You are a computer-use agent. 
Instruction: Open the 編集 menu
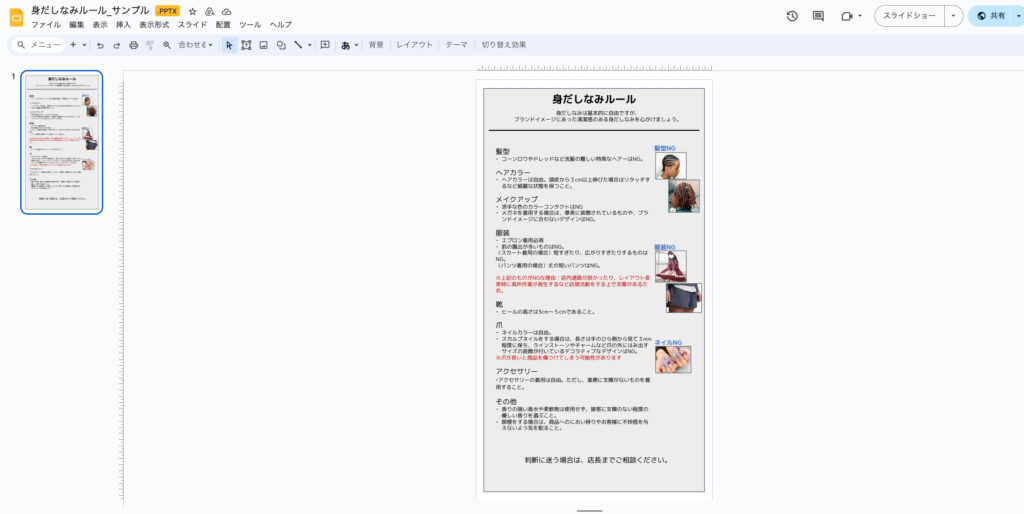click(x=76, y=25)
